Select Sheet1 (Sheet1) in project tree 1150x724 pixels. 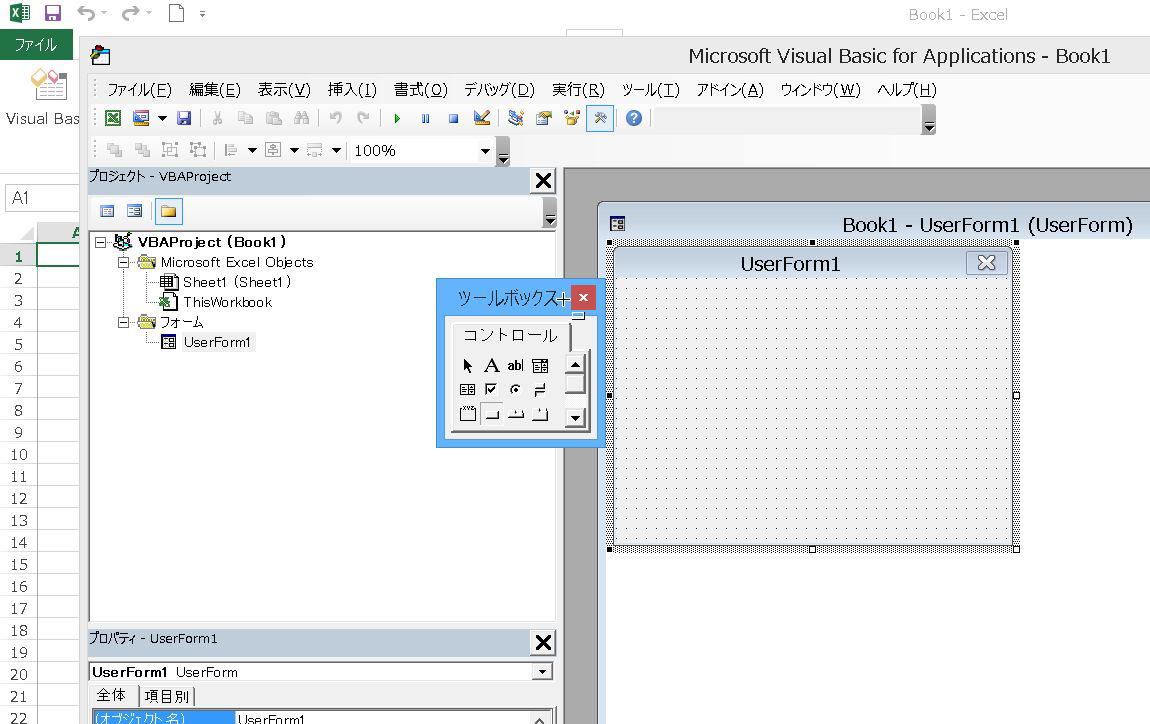click(x=237, y=282)
